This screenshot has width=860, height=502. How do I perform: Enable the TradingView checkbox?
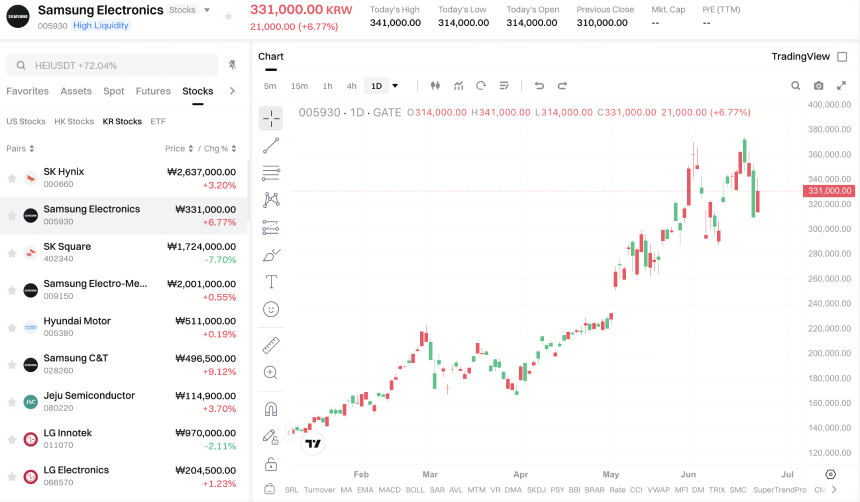[x=842, y=57]
